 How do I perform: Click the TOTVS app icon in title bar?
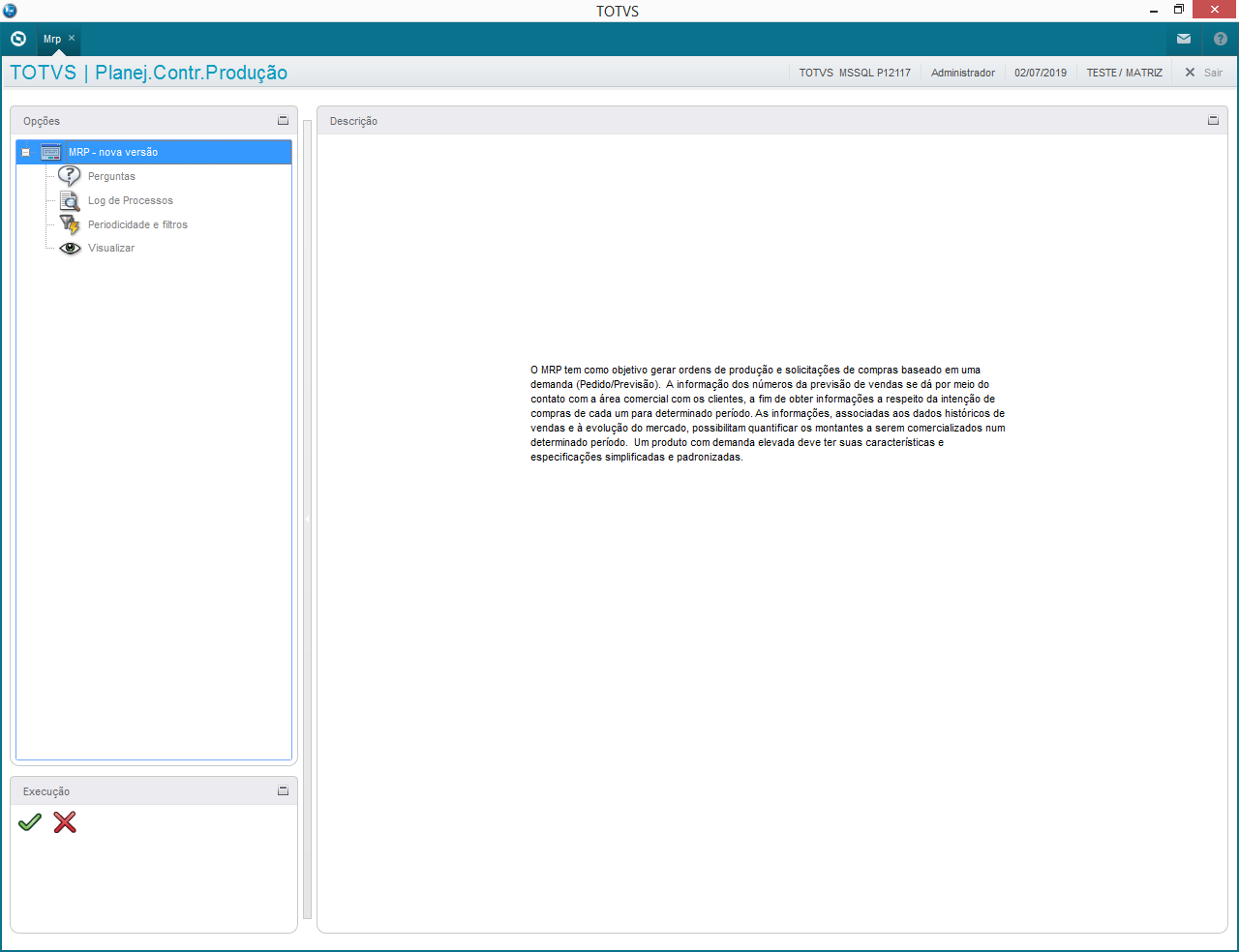coord(10,11)
